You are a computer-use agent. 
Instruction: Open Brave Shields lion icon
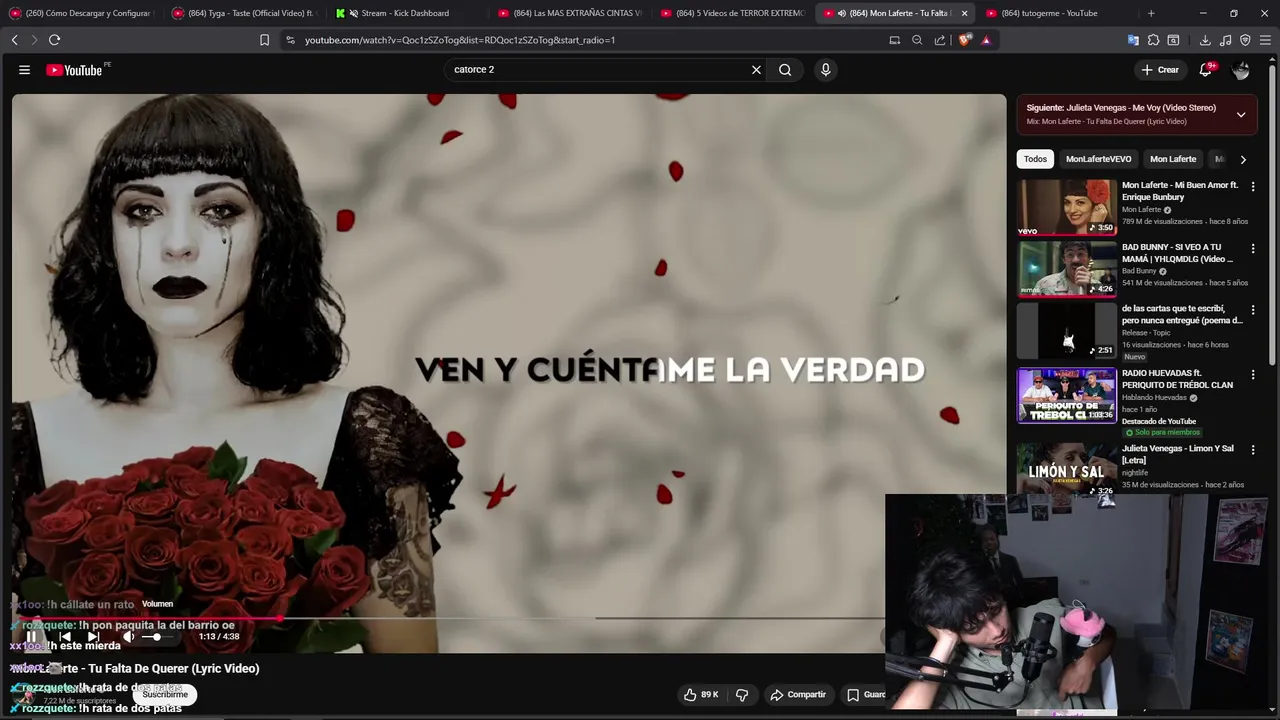pyautogui.click(x=964, y=40)
